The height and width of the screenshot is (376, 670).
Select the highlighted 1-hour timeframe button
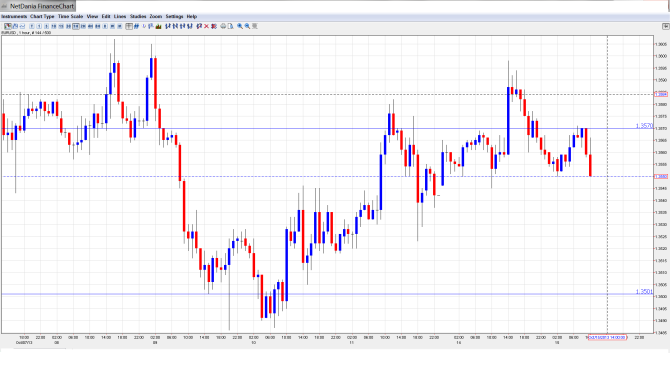(76, 26)
